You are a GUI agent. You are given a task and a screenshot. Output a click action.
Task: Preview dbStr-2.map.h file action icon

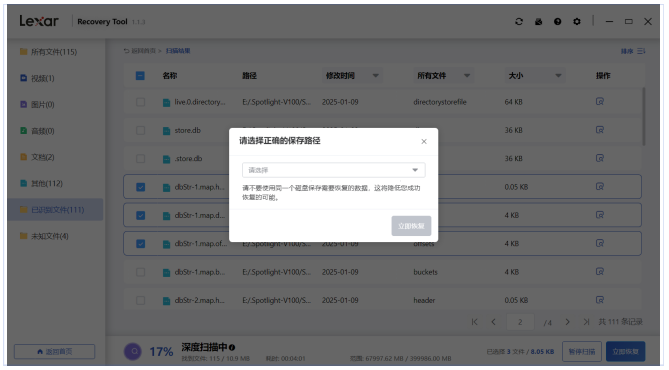pos(600,300)
